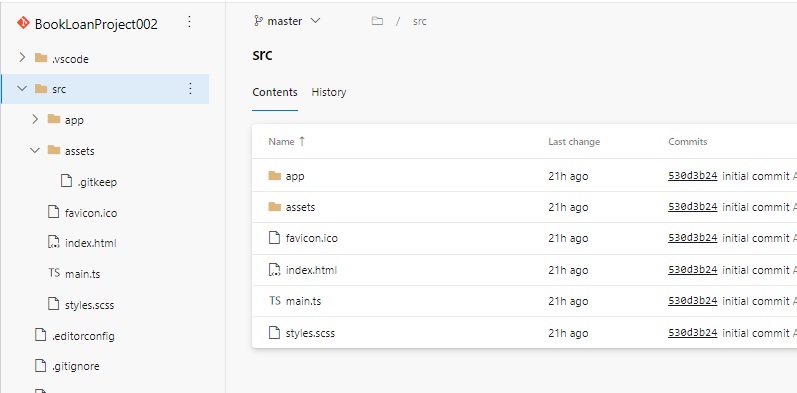
Task: Click the BookLoanProject002 repository git icon
Action: pyautogui.click(x=23, y=23)
